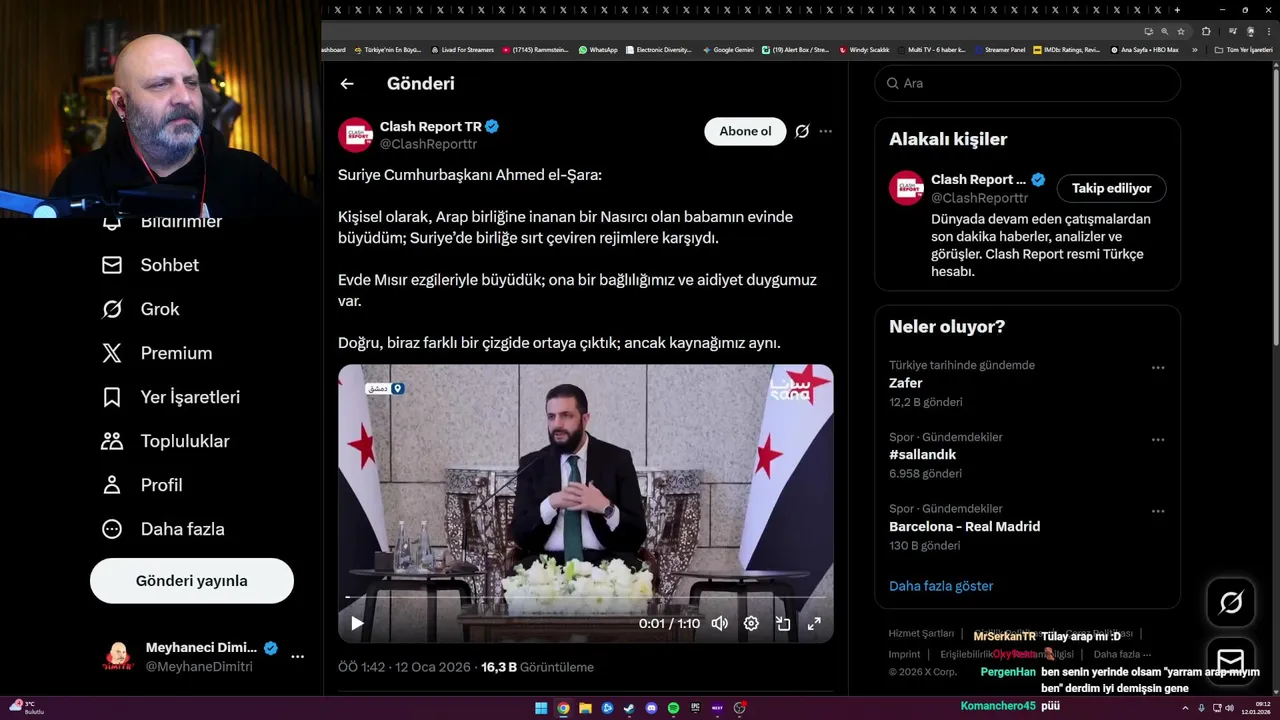Open the Zafer trending topic
The image size is (1280, 720).
coord(906,383)
